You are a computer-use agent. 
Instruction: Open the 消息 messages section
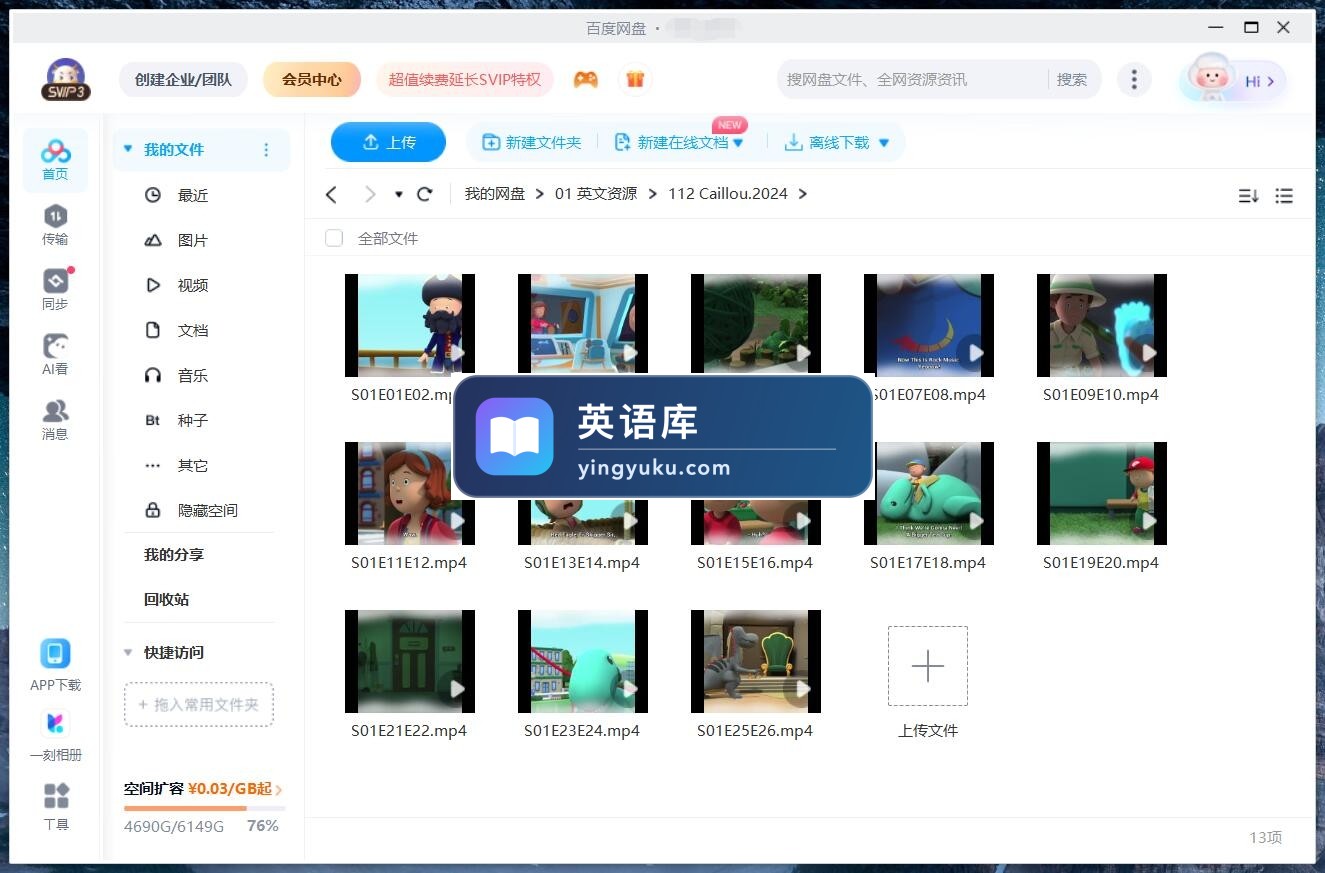click(x=56, y=420)
